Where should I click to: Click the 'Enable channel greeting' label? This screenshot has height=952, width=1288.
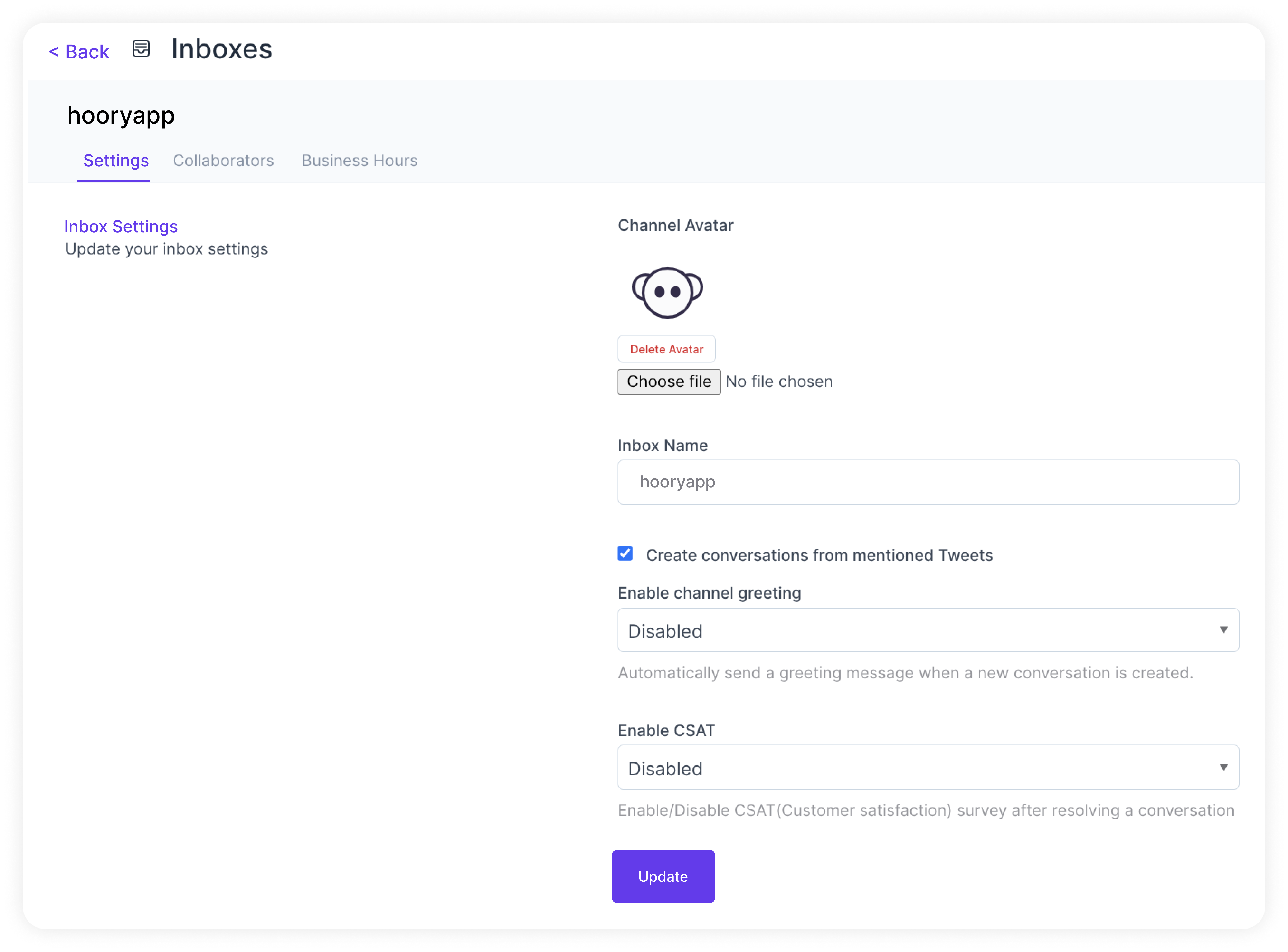[710, 593]
